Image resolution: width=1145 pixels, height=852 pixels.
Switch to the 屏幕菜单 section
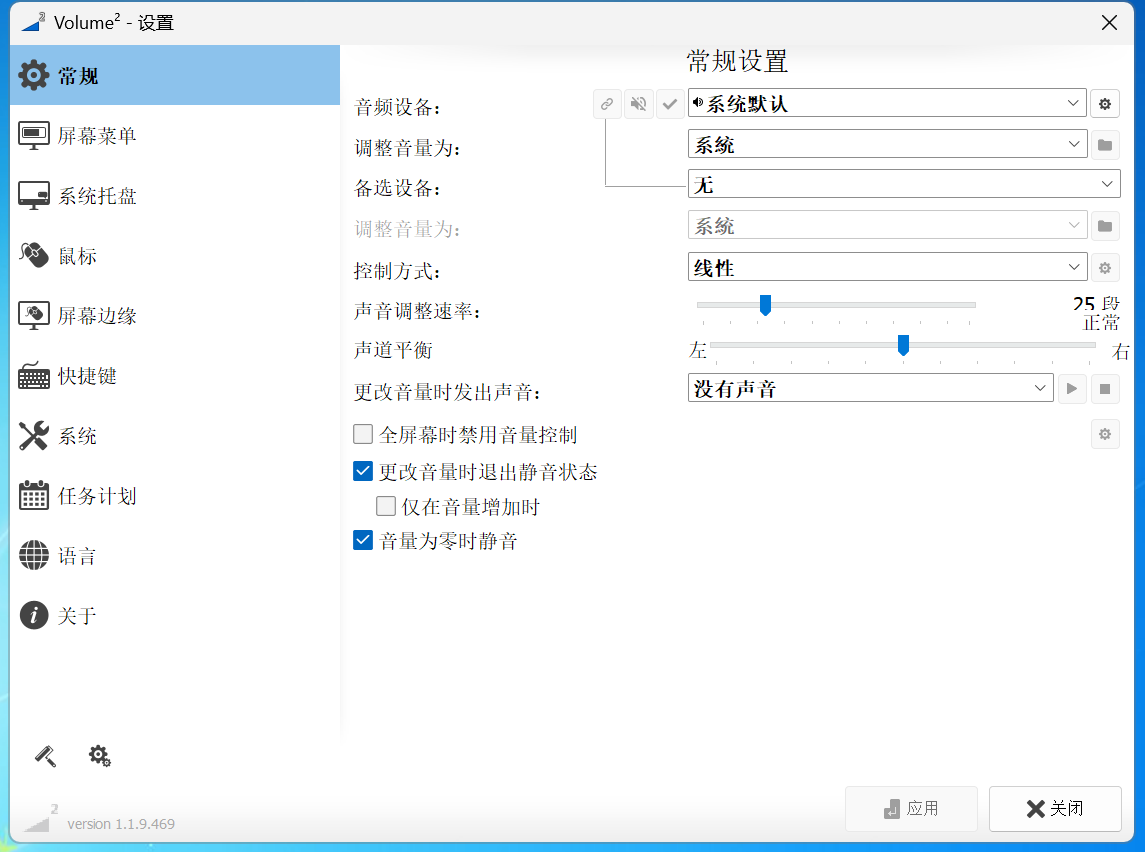point(96,136)
